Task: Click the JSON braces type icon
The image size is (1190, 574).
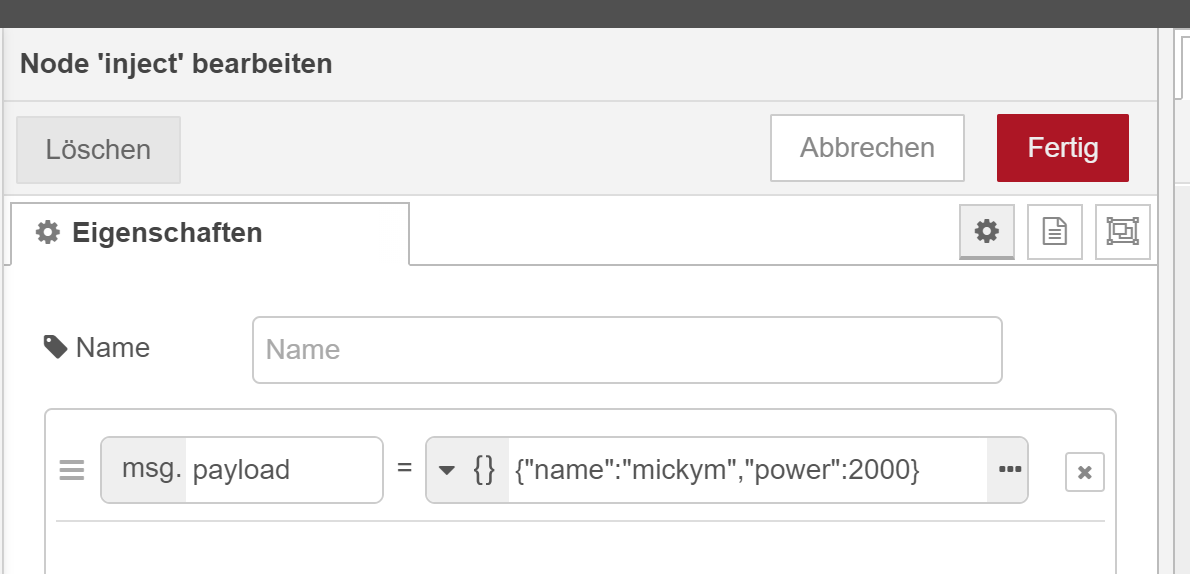Action: pos(484,470)
